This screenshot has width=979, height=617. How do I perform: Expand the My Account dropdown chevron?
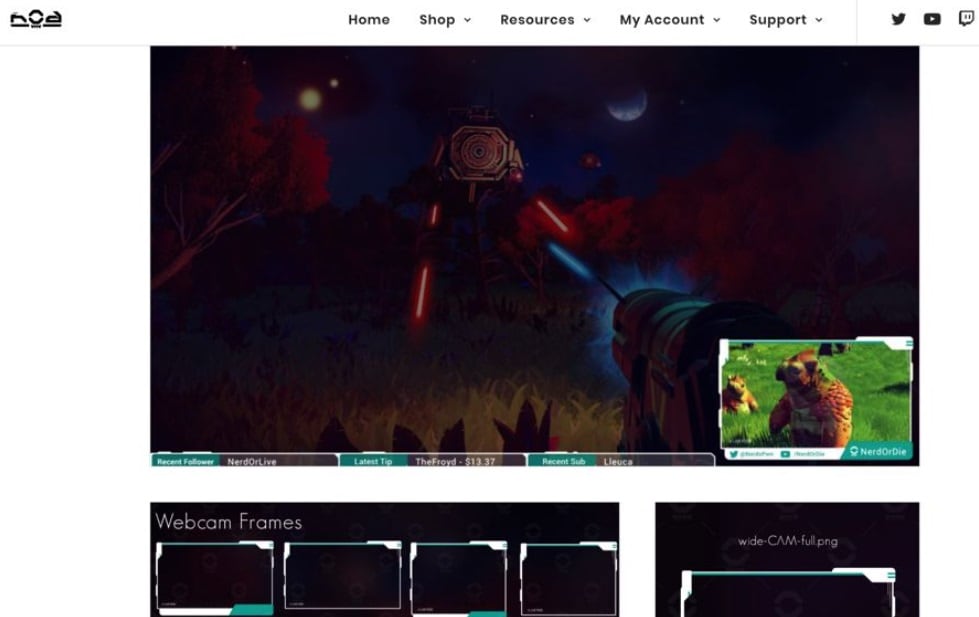(716, 20)
